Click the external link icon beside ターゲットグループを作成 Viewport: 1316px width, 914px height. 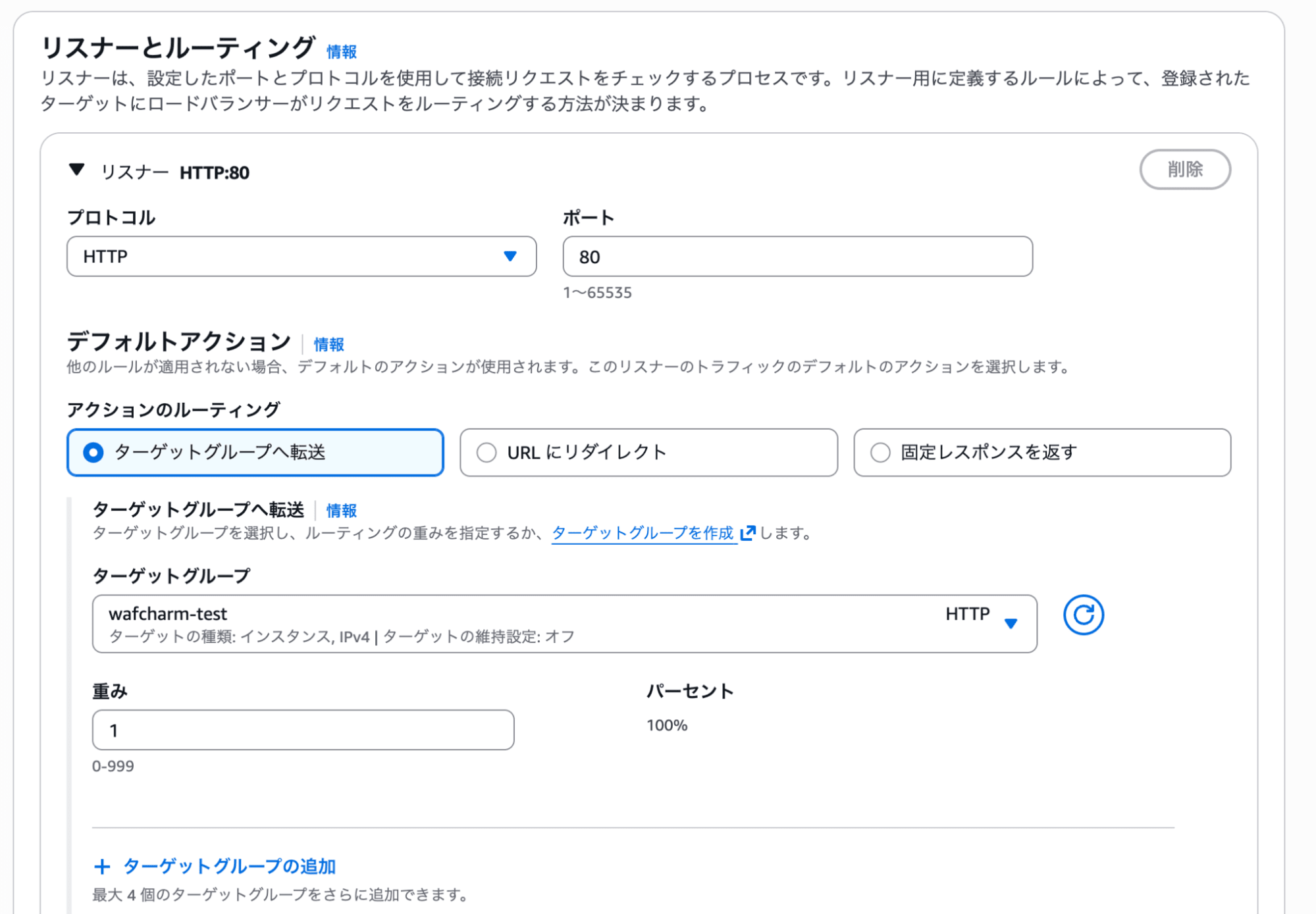pyautogui.click(x=748, y=532)
